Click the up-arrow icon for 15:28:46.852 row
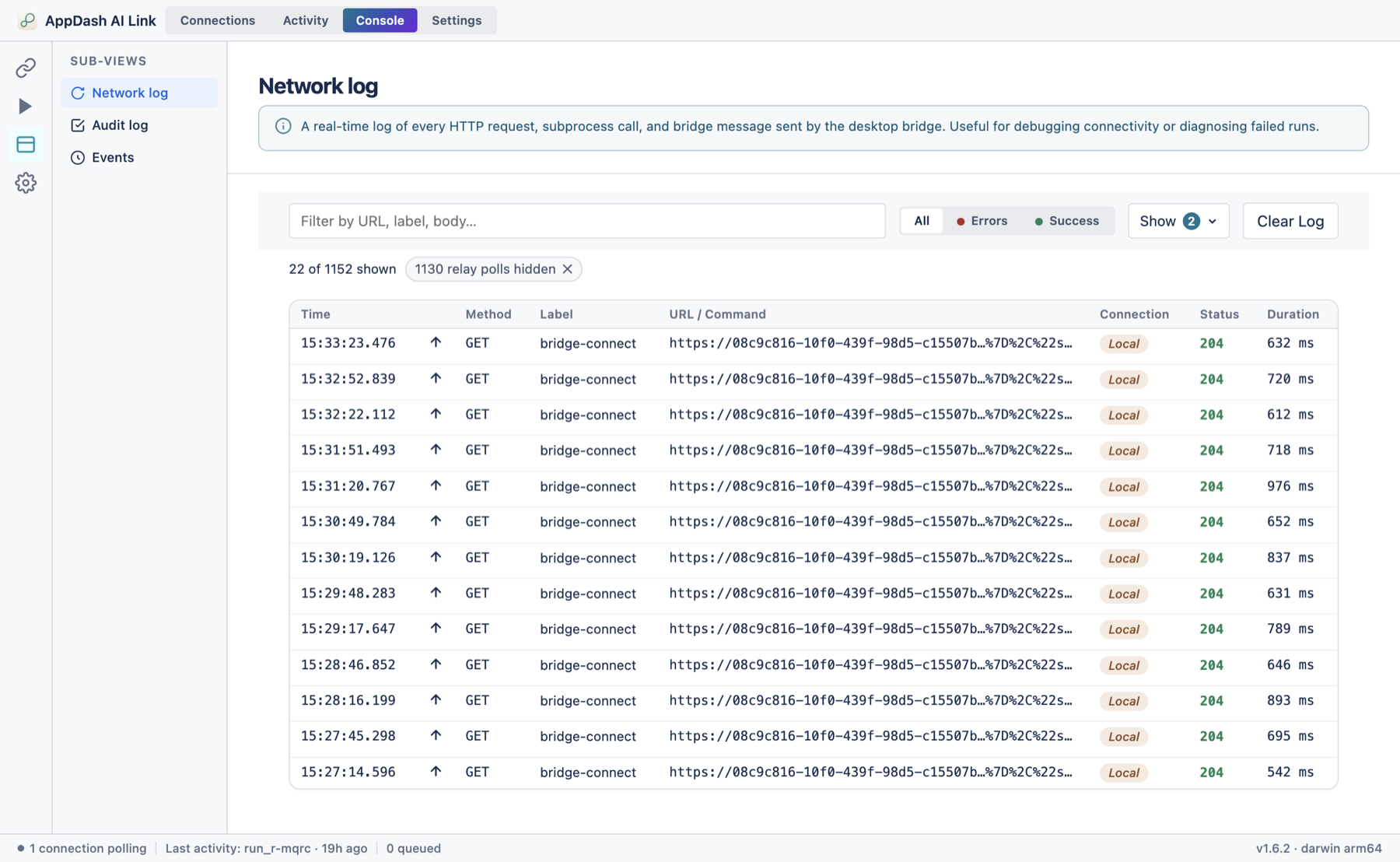 pos(436,665)
